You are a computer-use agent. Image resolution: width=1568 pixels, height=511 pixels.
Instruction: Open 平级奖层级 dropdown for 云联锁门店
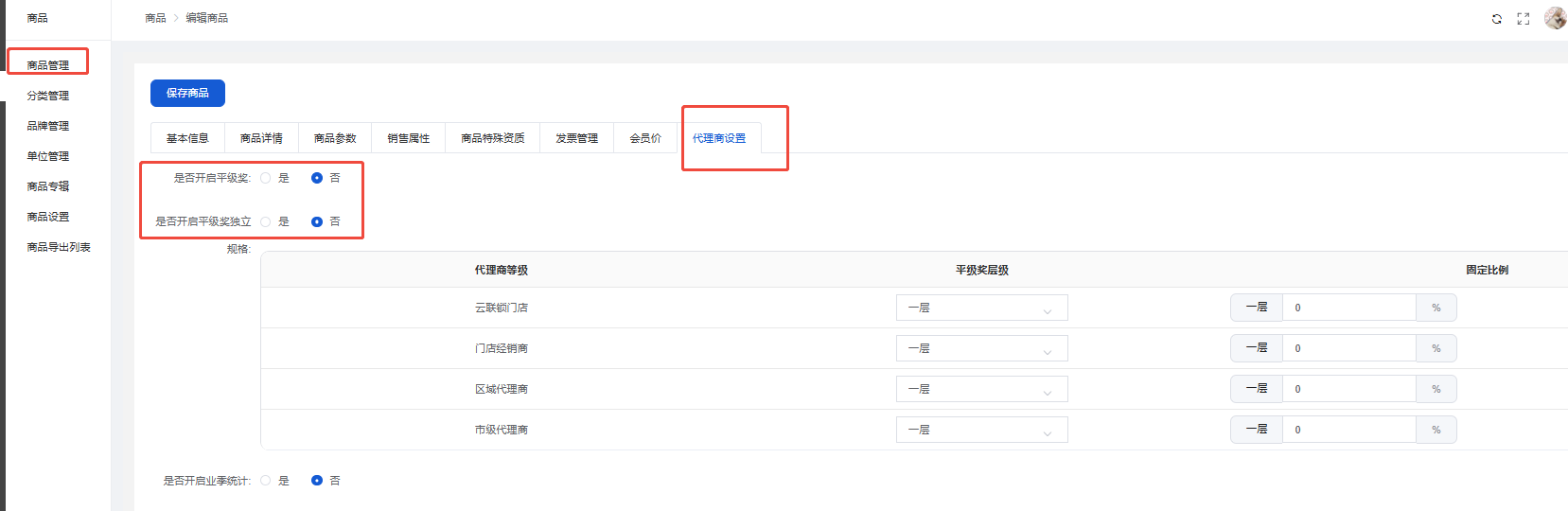click(981, 308)
